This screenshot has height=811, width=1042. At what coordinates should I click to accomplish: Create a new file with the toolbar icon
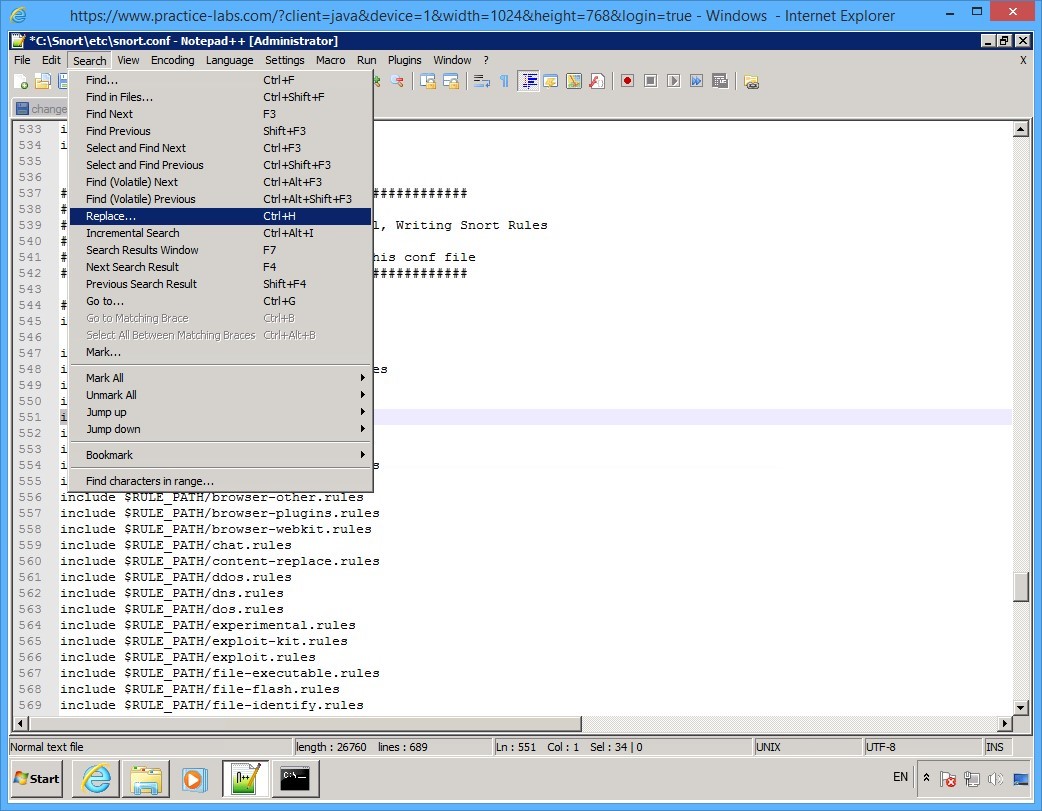point(20,81)
